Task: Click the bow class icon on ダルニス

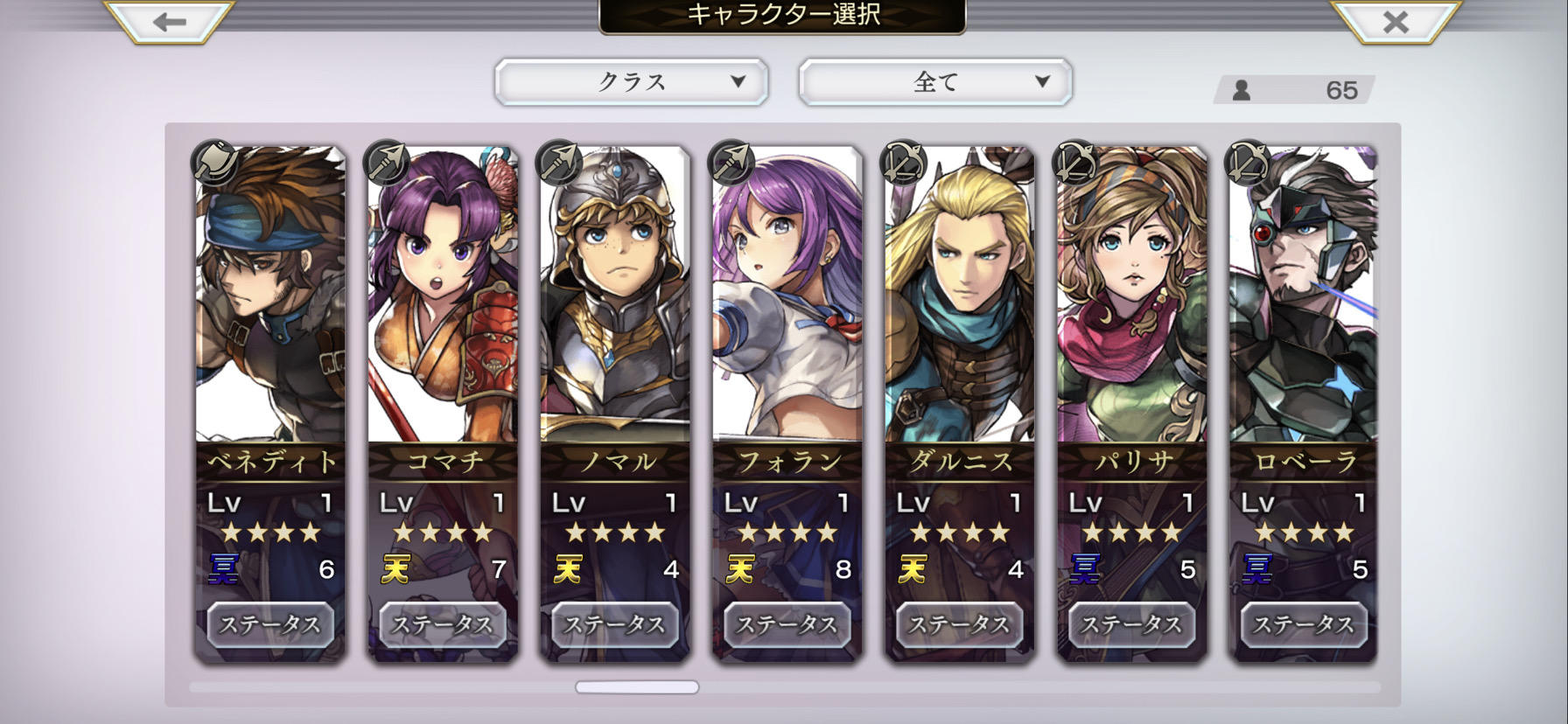Action: click(x=904, y=163)
